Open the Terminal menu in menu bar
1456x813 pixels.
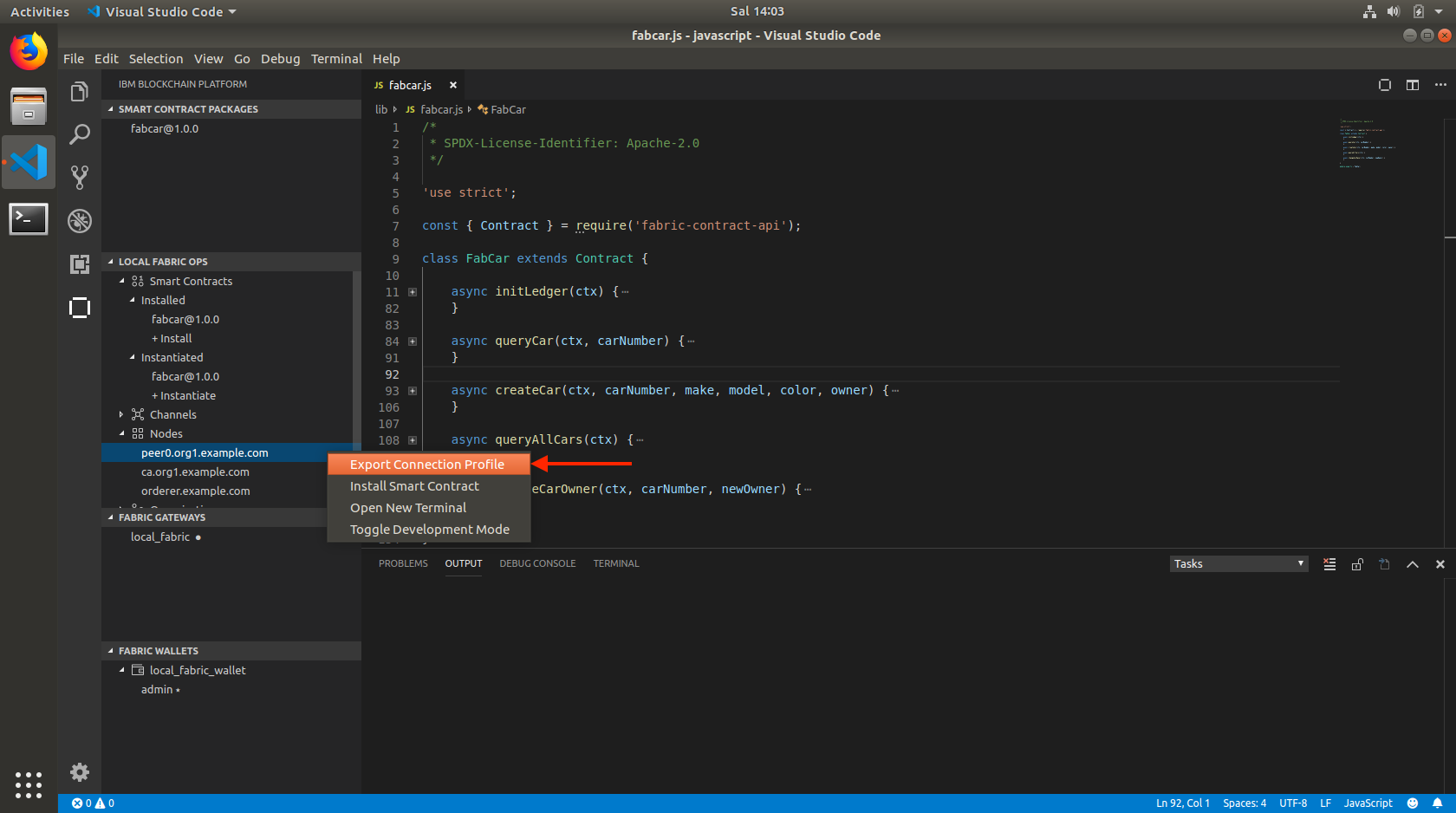336,59
